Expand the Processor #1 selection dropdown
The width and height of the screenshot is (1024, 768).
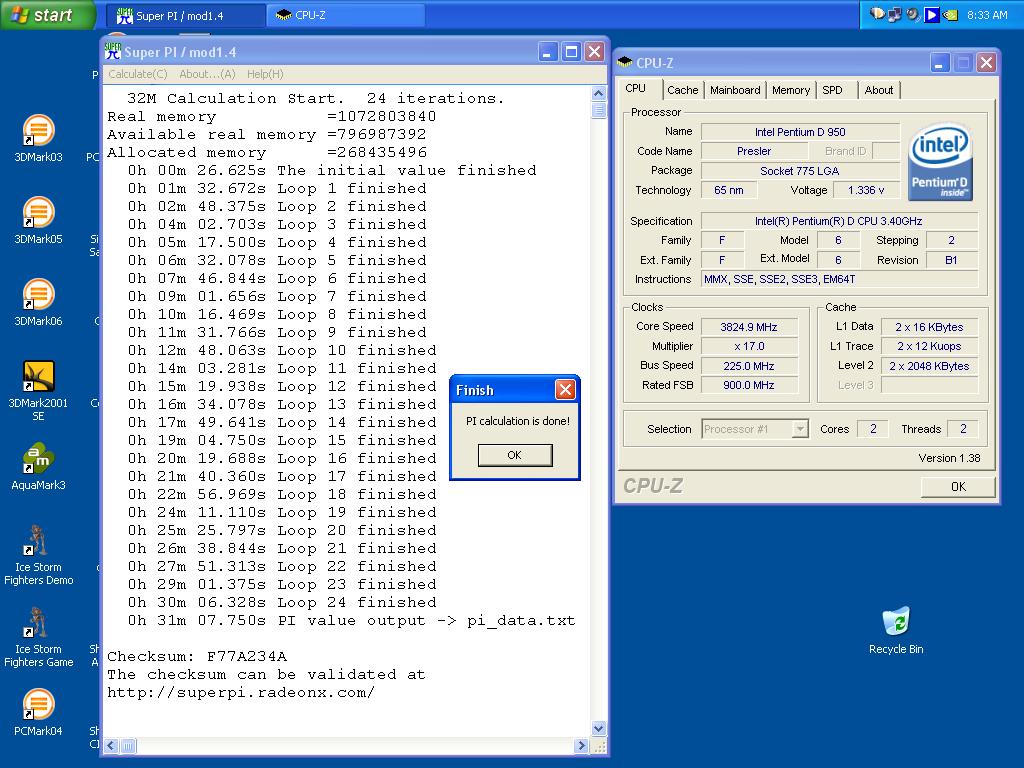click(x=799, y=429)
